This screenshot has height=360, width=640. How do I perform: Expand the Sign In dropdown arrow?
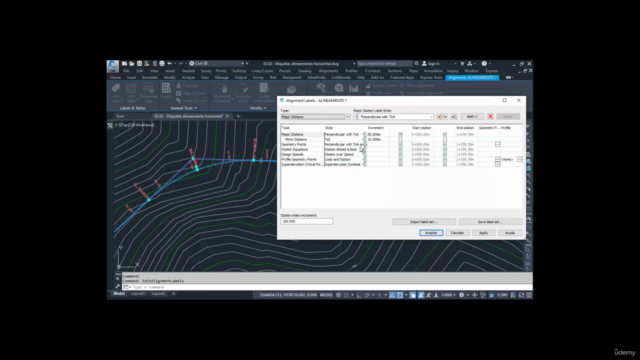point(455,64)
